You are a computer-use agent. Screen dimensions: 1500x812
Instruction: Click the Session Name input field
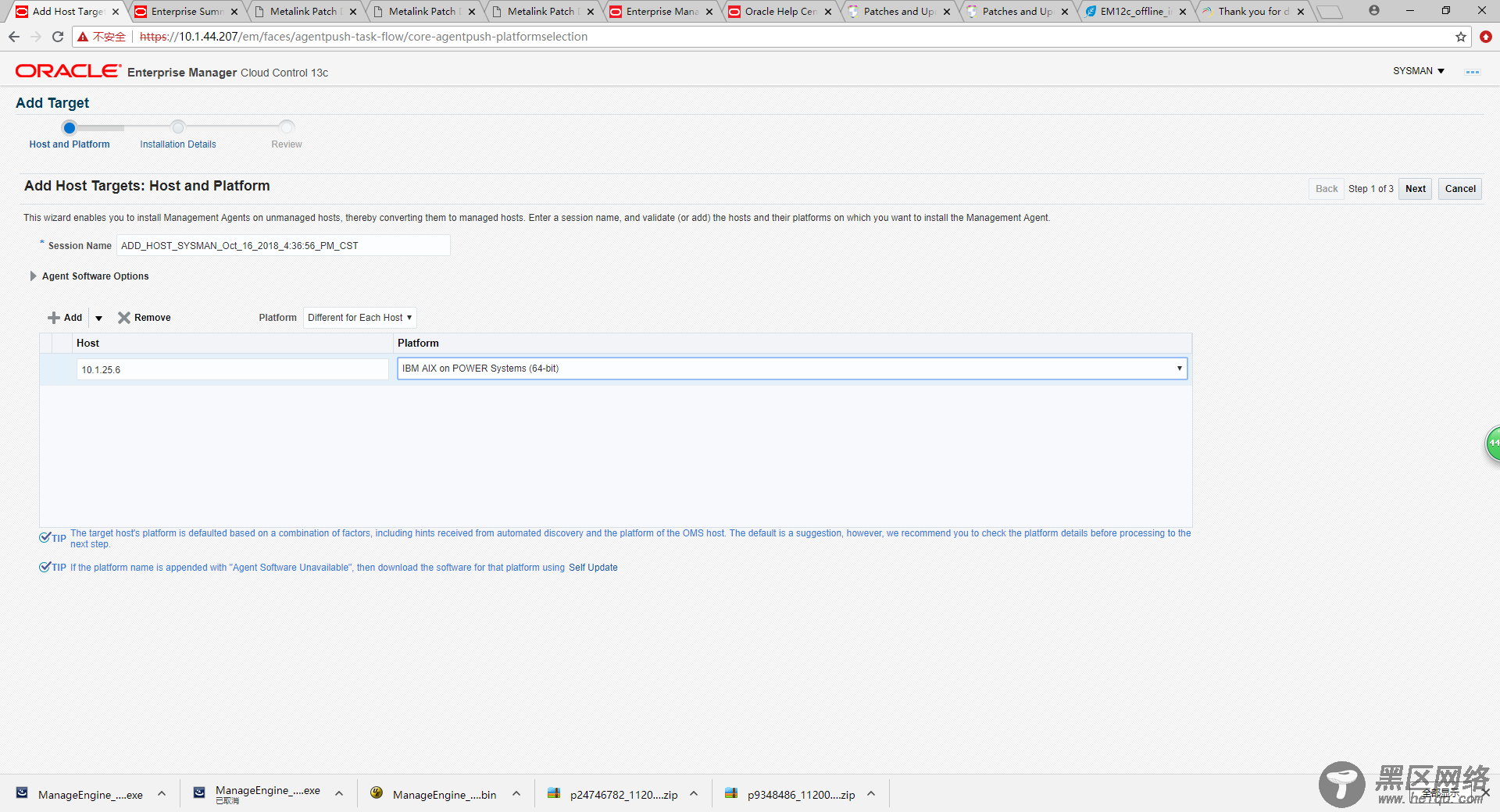[284, 245]
